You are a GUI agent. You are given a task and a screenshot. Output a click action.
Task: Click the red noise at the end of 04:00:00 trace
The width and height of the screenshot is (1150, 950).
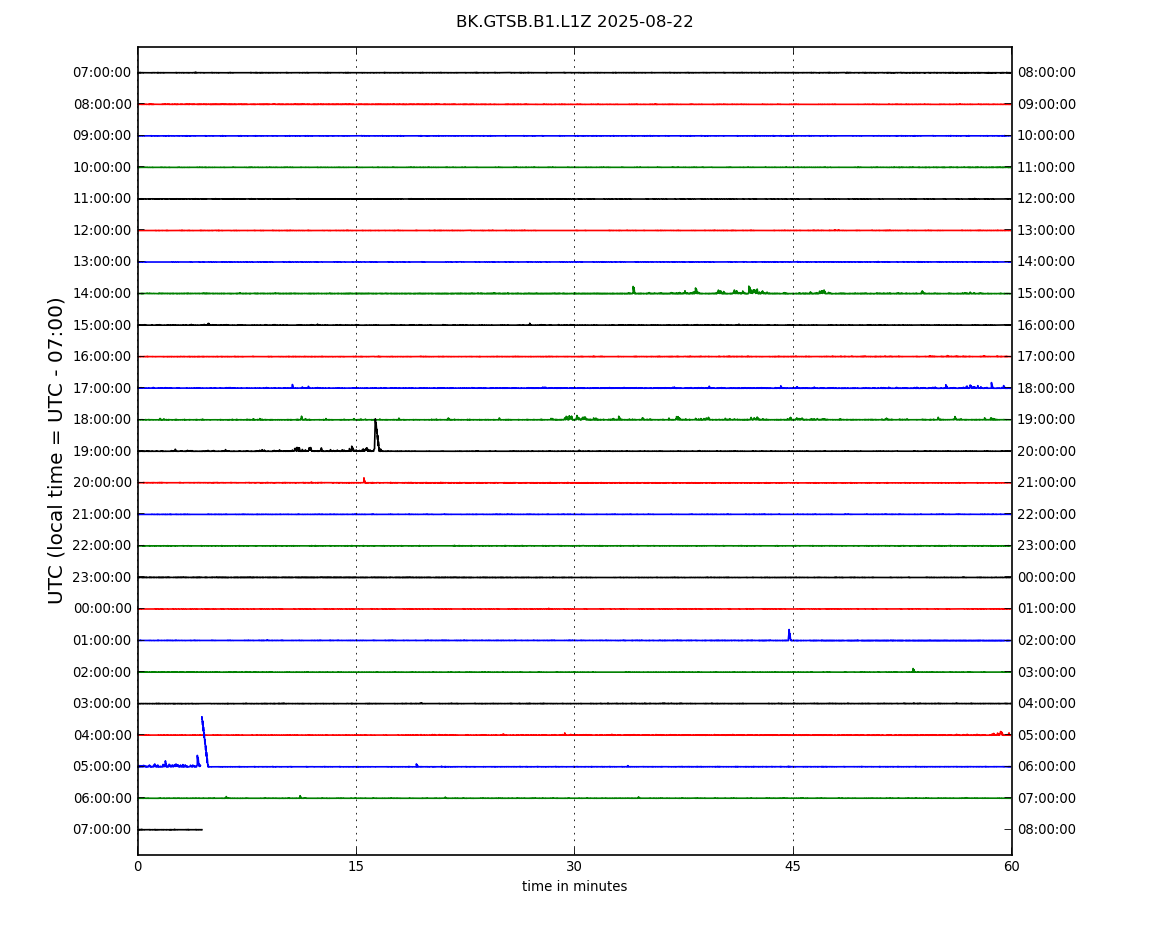pyautogui.click(x=1000, y=733)
